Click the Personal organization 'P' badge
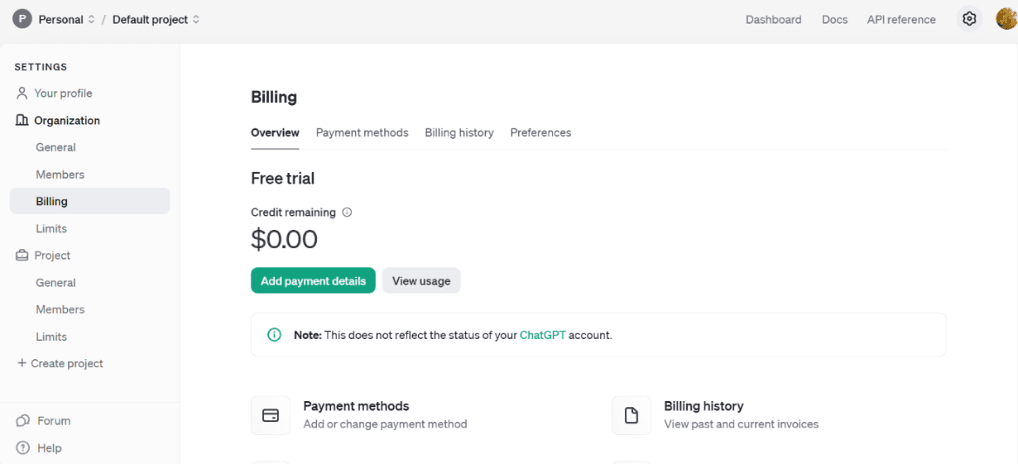Screen dimensions: 1018x464 pyautogui.click(x=22, y=19)
